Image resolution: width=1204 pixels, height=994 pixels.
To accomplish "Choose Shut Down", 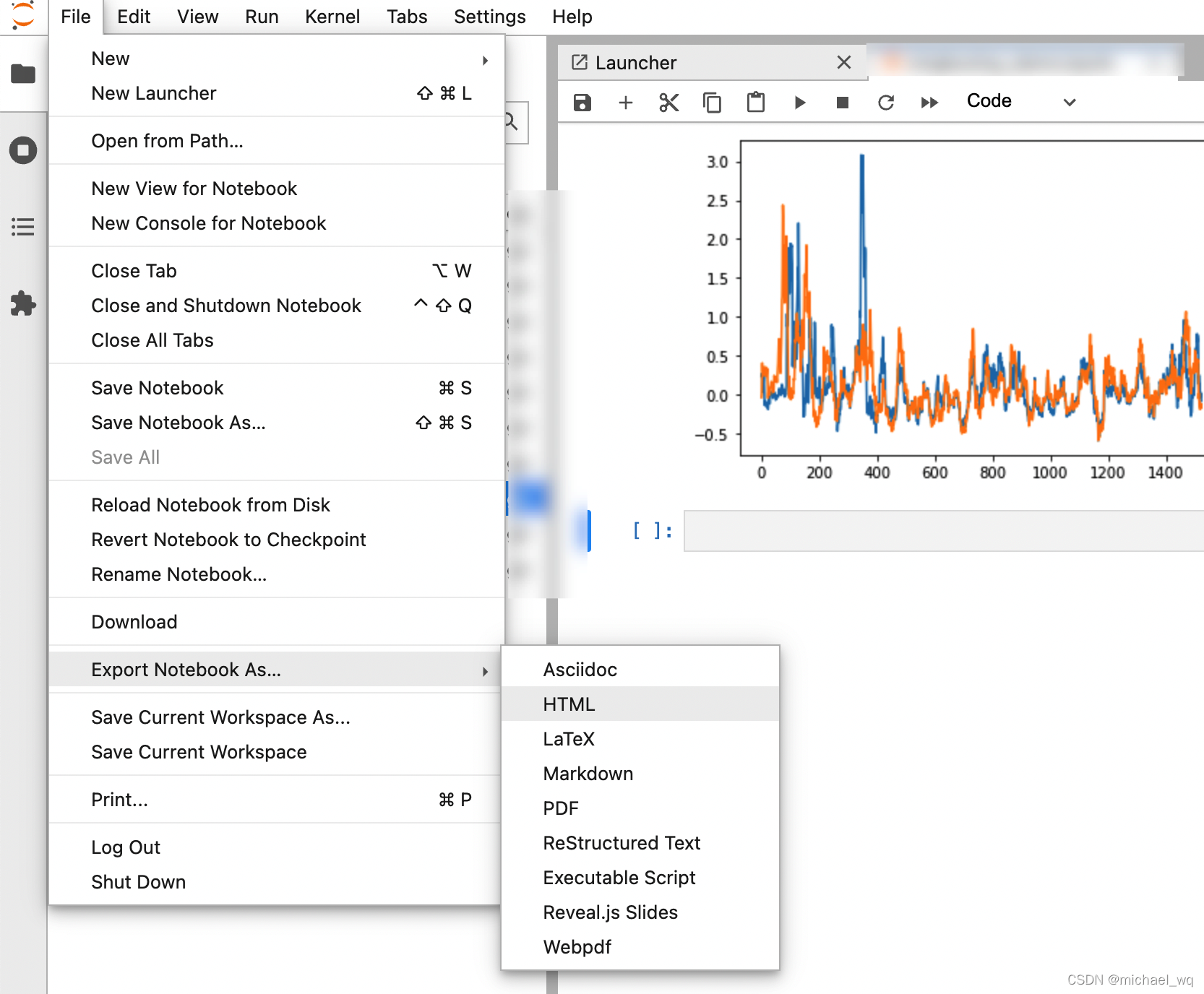I will click(276, 882).
